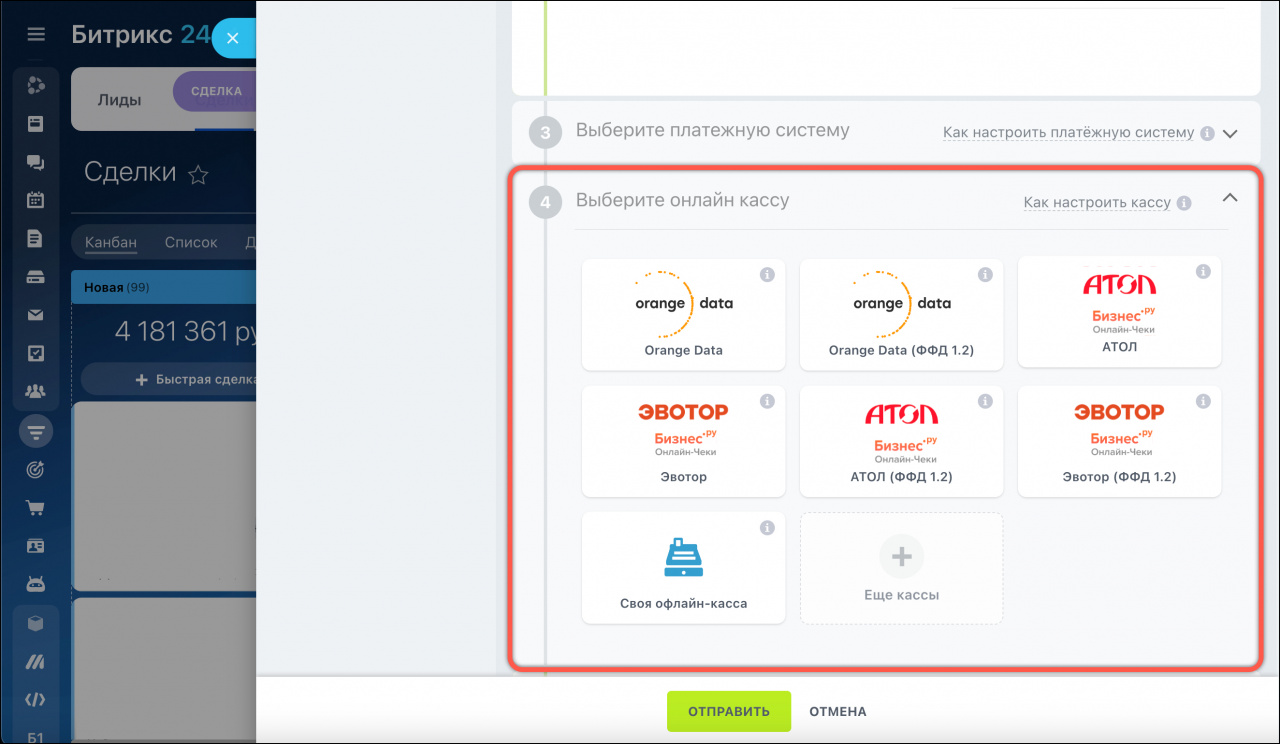Click the green ОТПРАВИТЬ button

click(729, 711)
